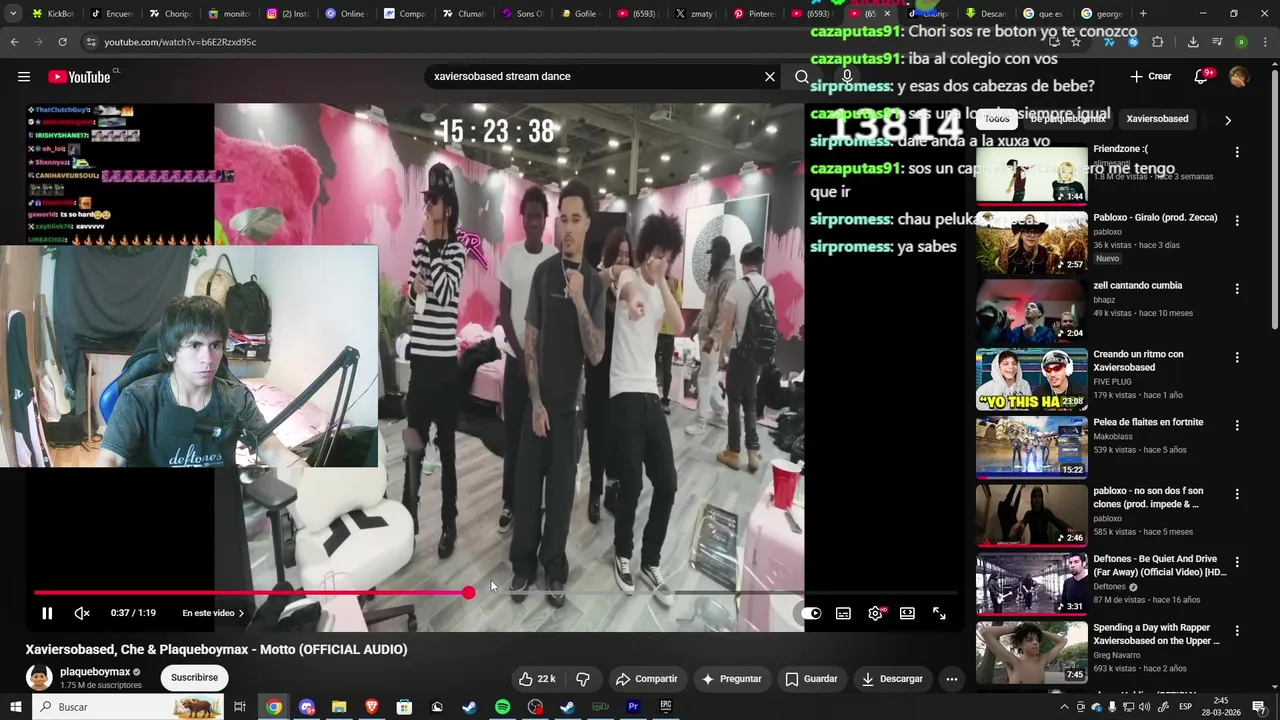Open subtitles/captions button
The image size is (1280, 720).
click(x=843, y=613)
